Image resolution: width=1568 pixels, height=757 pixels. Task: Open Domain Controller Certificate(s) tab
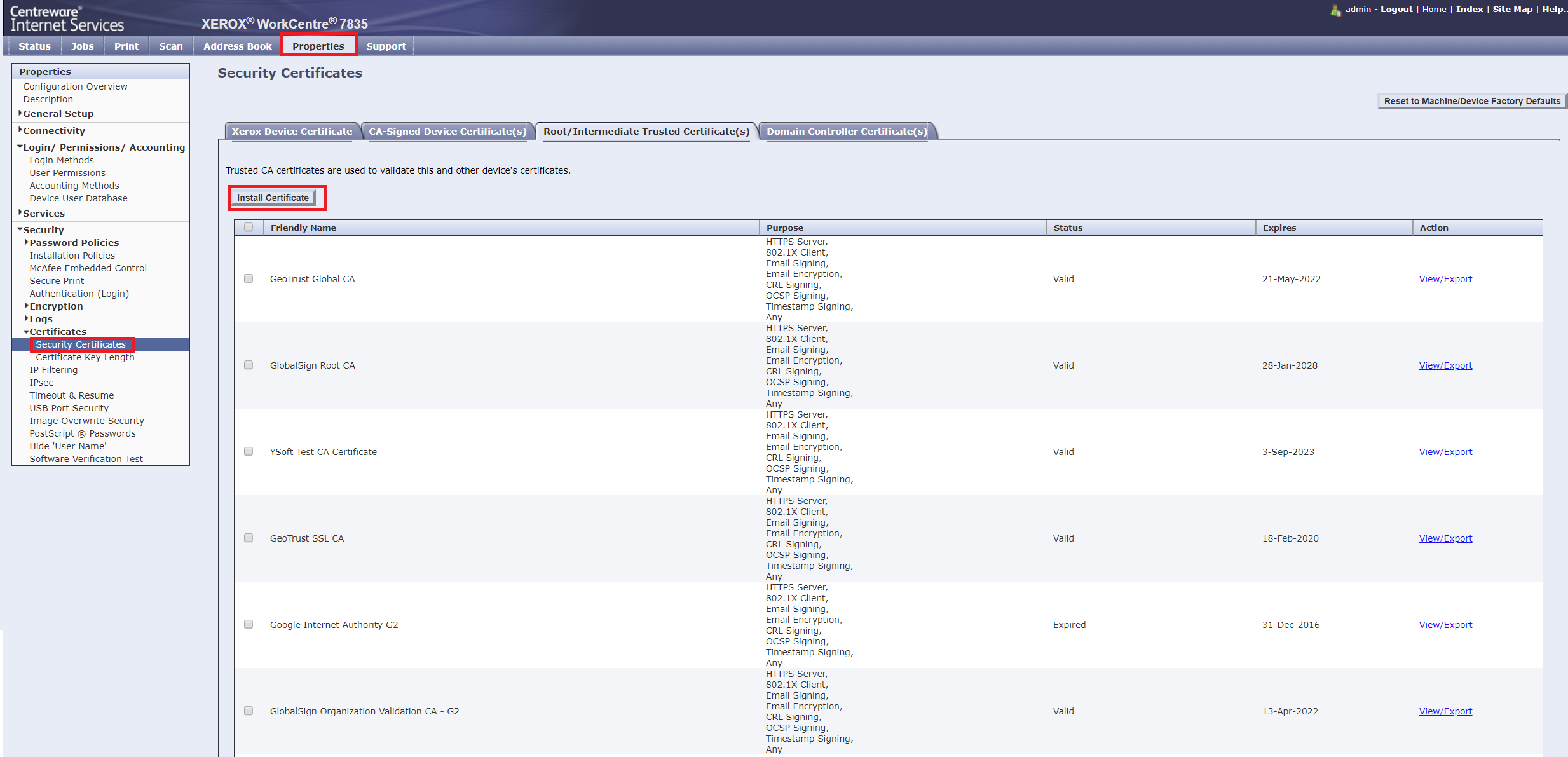click(x=847, y=132)
